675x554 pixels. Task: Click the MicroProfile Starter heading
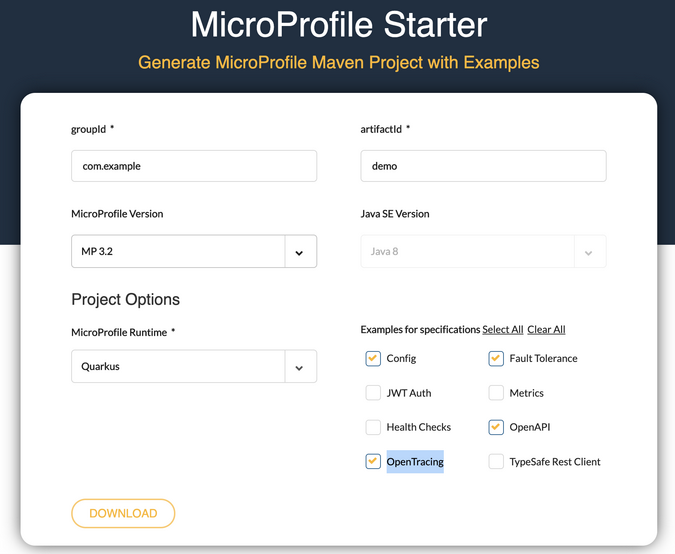click(x=338, y=24)
